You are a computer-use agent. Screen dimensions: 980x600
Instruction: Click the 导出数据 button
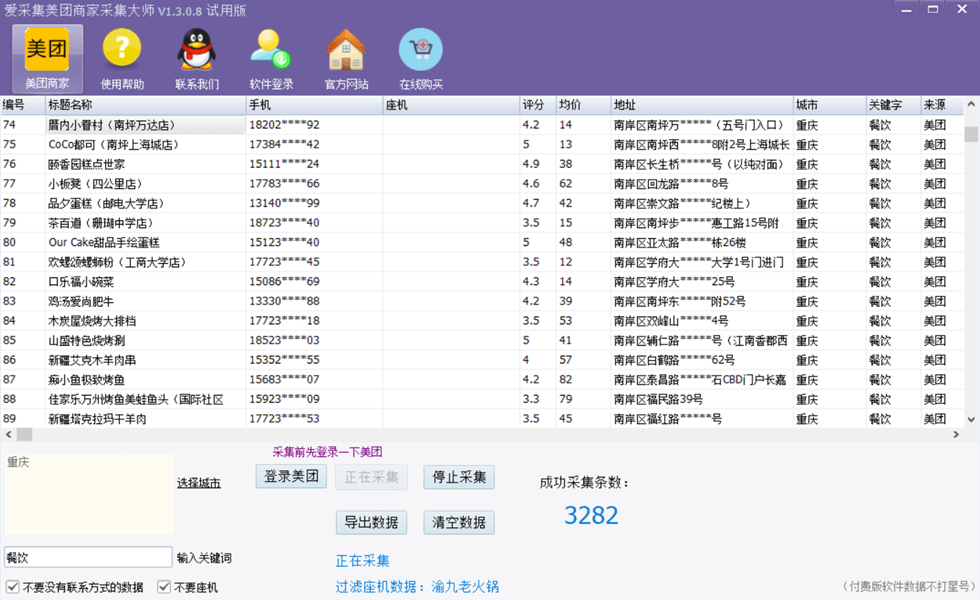[x=371, y=522]
